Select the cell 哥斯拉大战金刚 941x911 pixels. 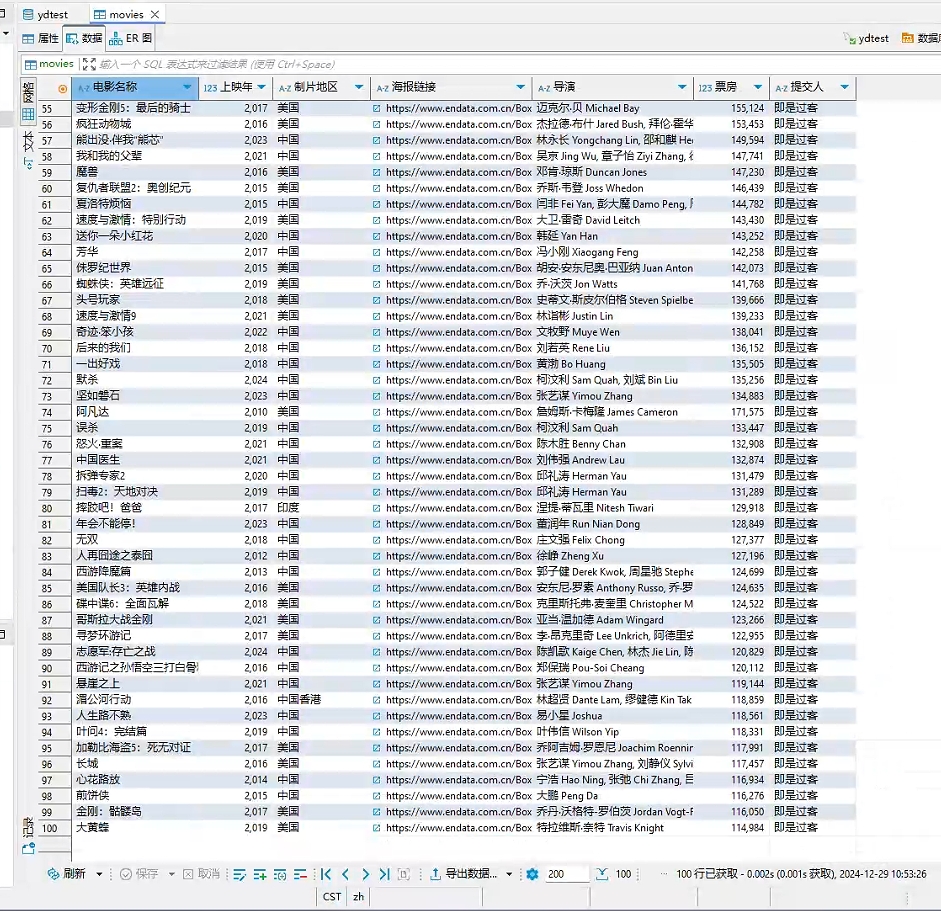click(x=135, y=620)
